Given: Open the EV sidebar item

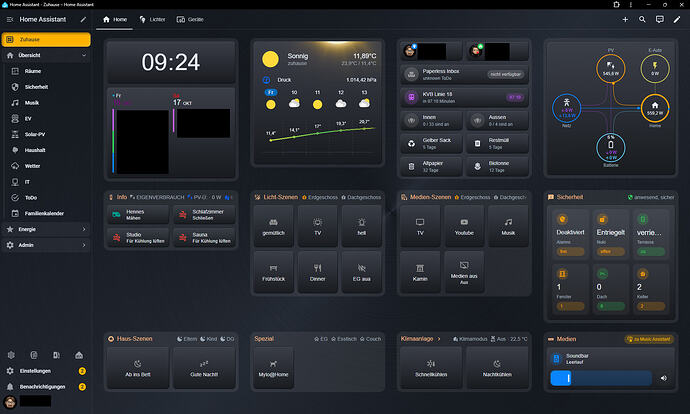Looking at the screenshot, I should pyautogui.click(x=46, y=119).
